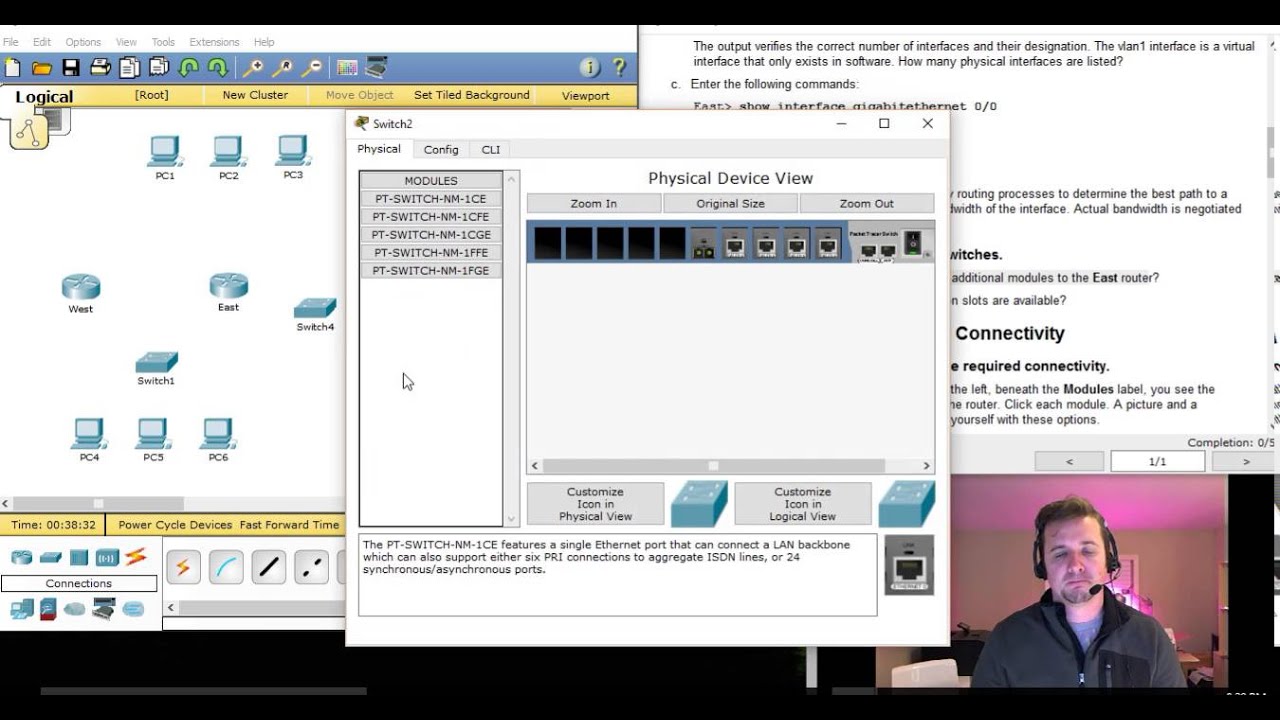The width and height of the screenshot is (1280, 720).
Task: Select Multiuser Connection category
Action: click(133, 608)
